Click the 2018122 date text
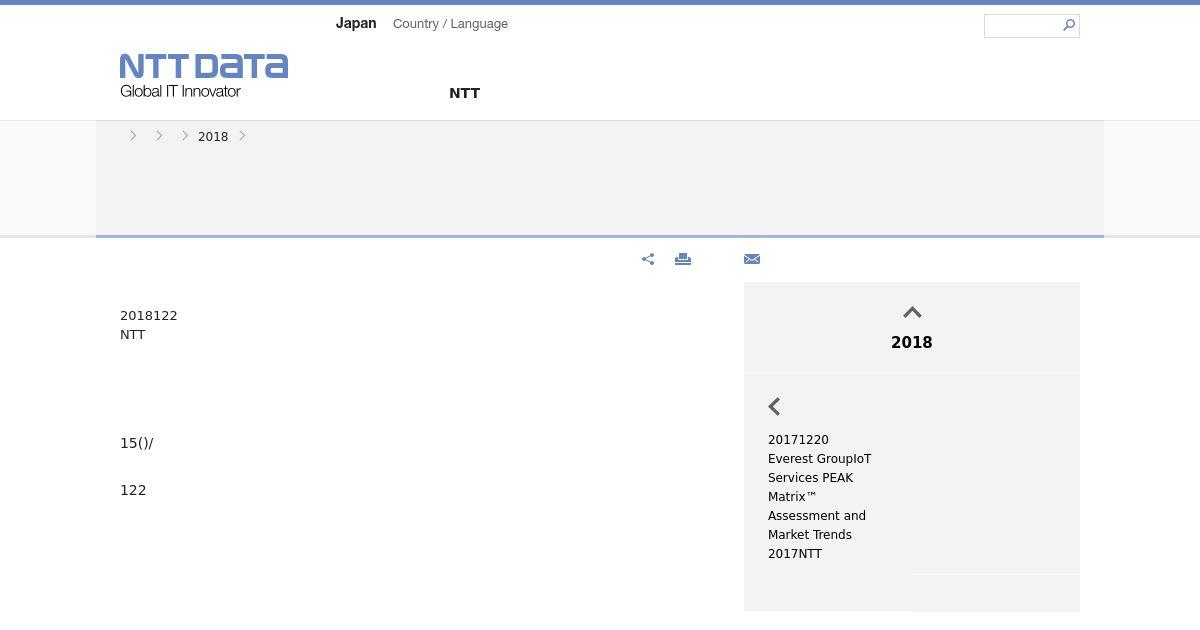This screenshot has width=1200, height=630. [149, 316]
